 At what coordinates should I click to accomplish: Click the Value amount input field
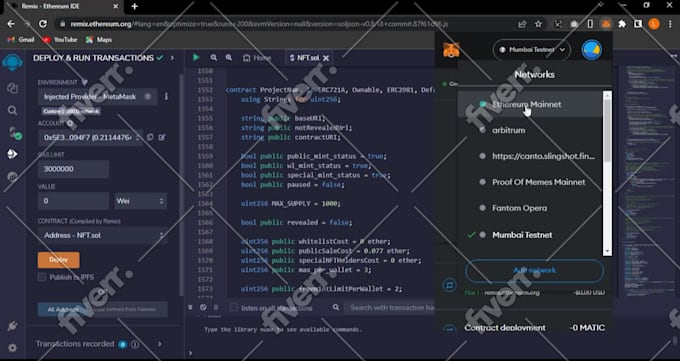point(73,201)
